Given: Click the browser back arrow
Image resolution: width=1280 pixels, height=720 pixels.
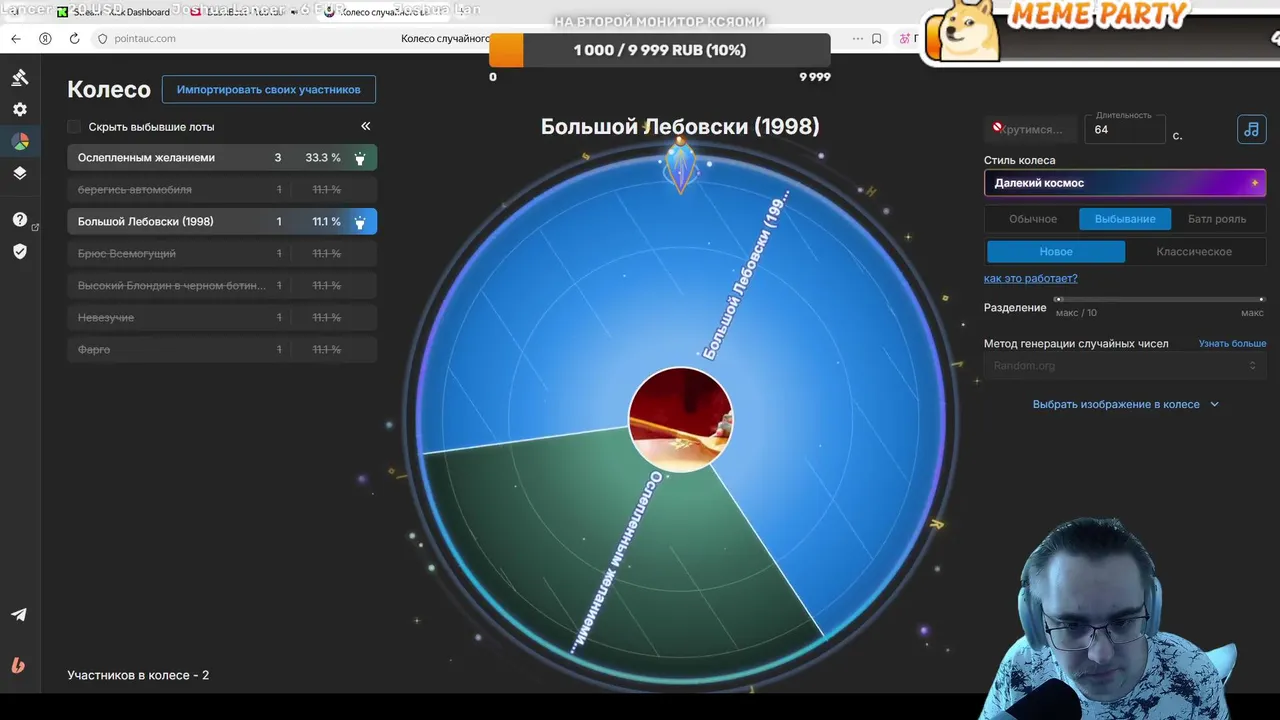Looking at the screenshot, I should coord(15,39).
